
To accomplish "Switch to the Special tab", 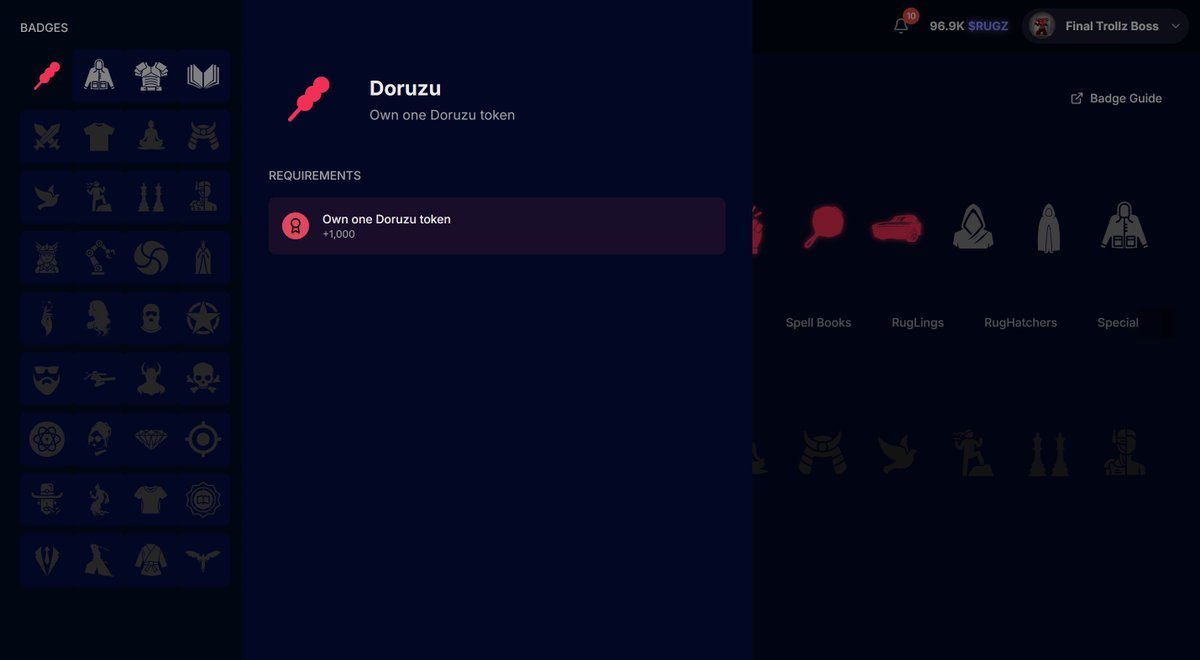I will (1117, 322).
